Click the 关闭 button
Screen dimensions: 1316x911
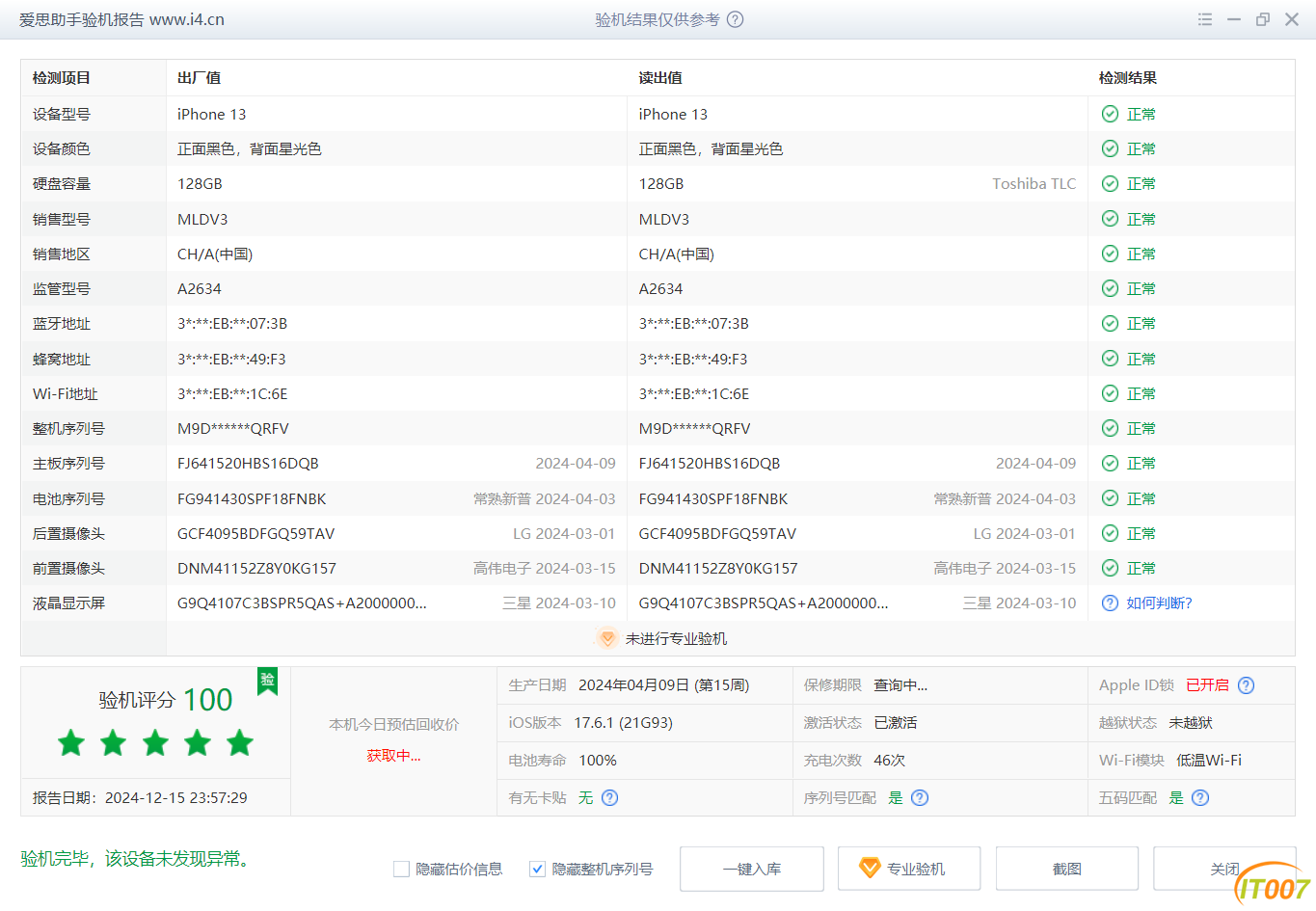click(x=1224, y=869)
